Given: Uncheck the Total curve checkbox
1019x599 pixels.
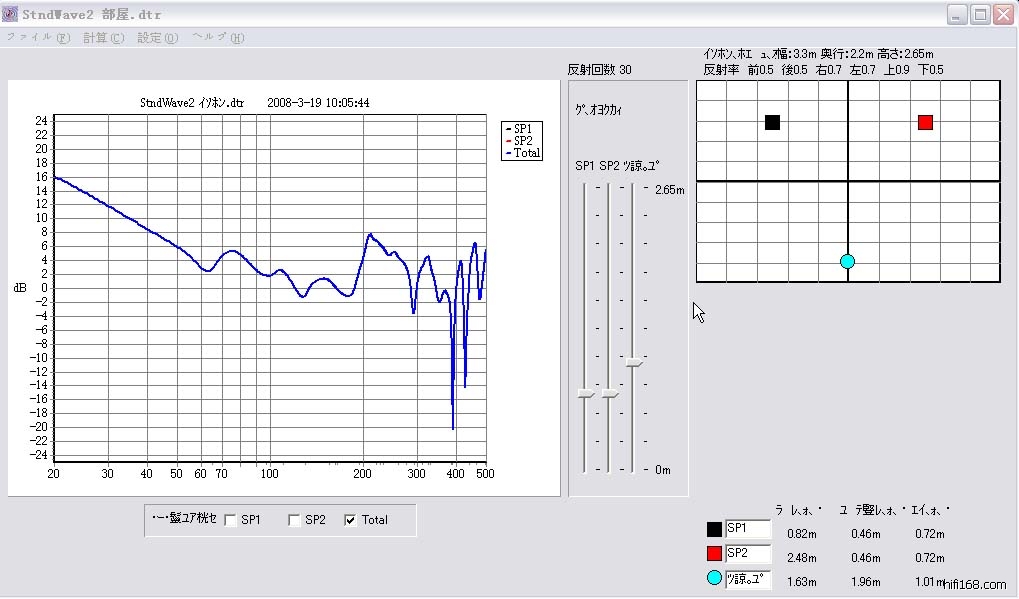Looking at the screenshot, I should coord(351,520).
